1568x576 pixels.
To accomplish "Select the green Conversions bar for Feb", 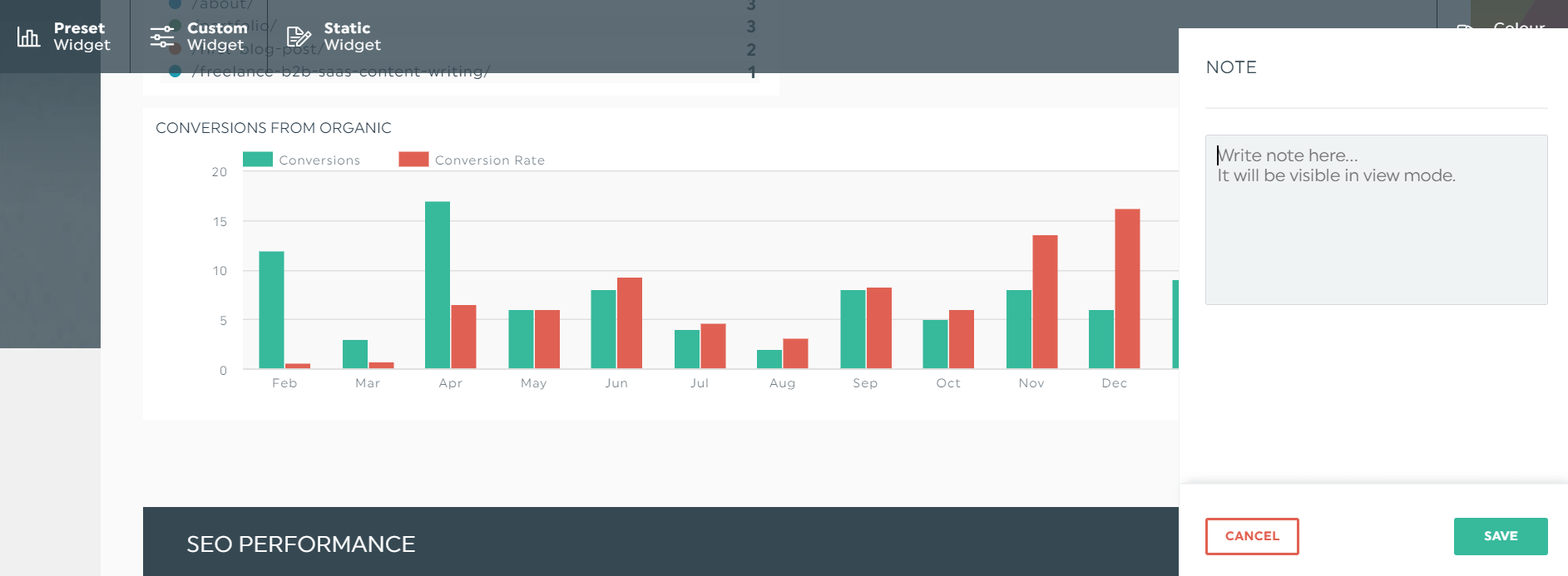I will [x=271, y=310].
